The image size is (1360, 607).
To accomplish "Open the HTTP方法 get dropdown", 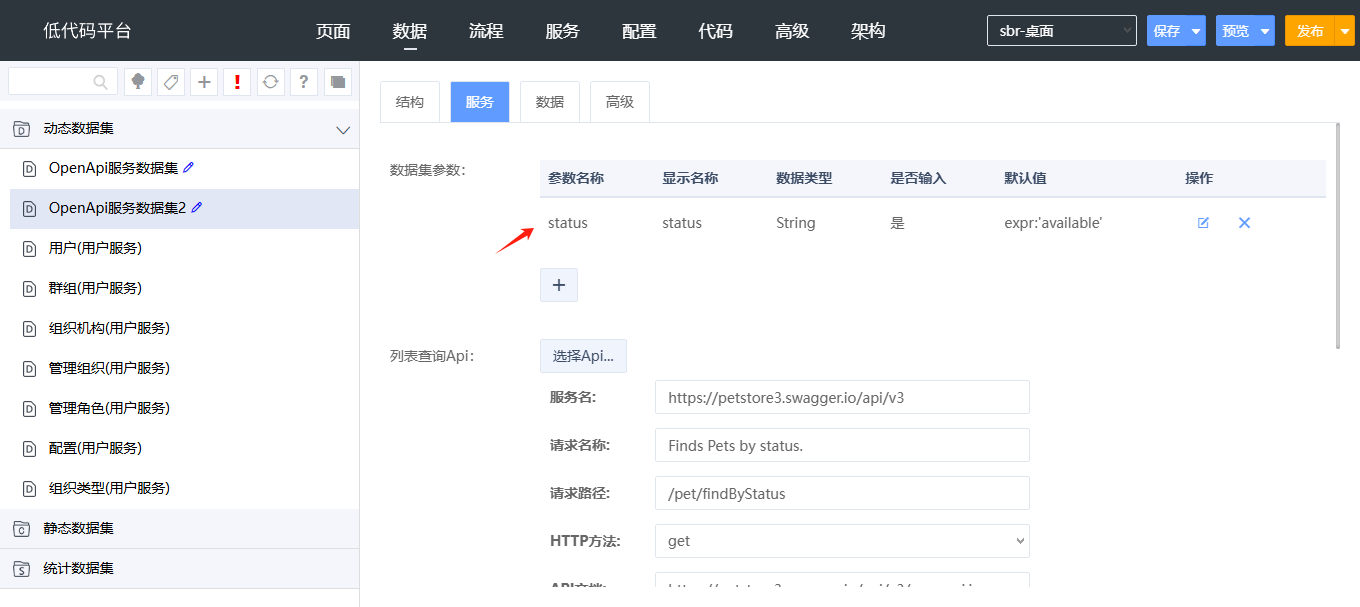I will coord(842,541).
